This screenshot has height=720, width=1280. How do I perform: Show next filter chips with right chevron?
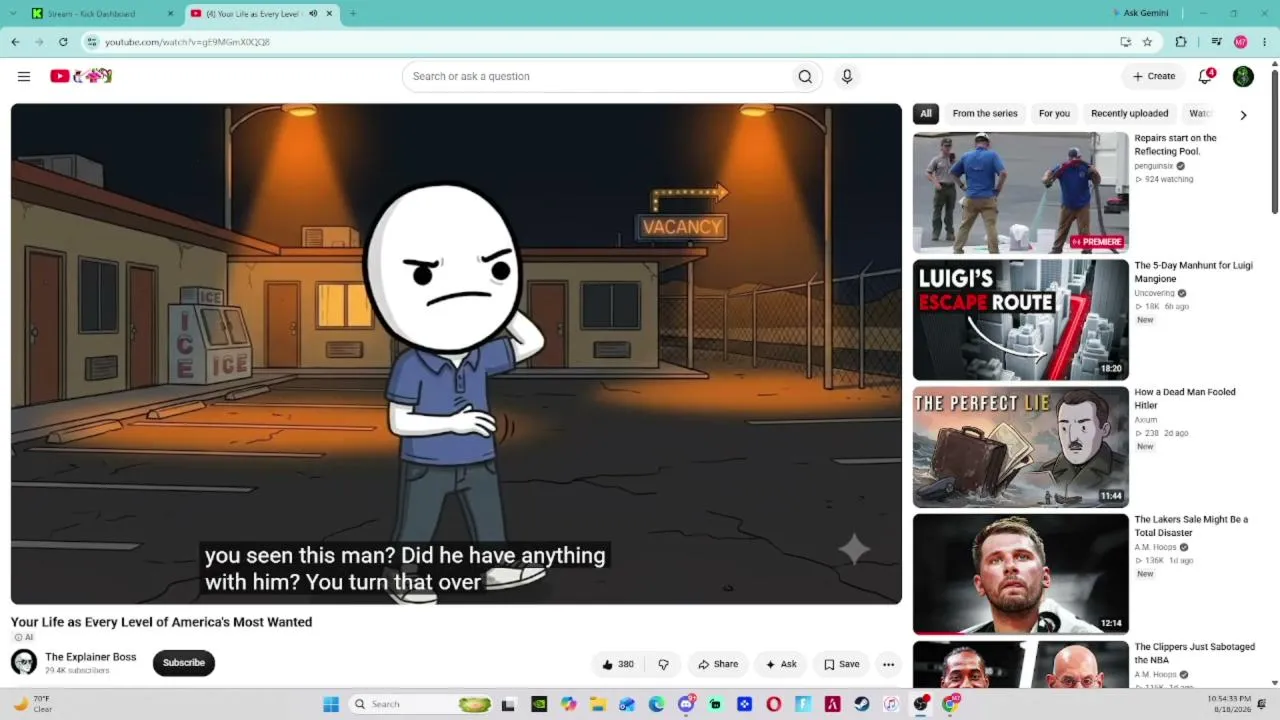tap(1243, 115)
